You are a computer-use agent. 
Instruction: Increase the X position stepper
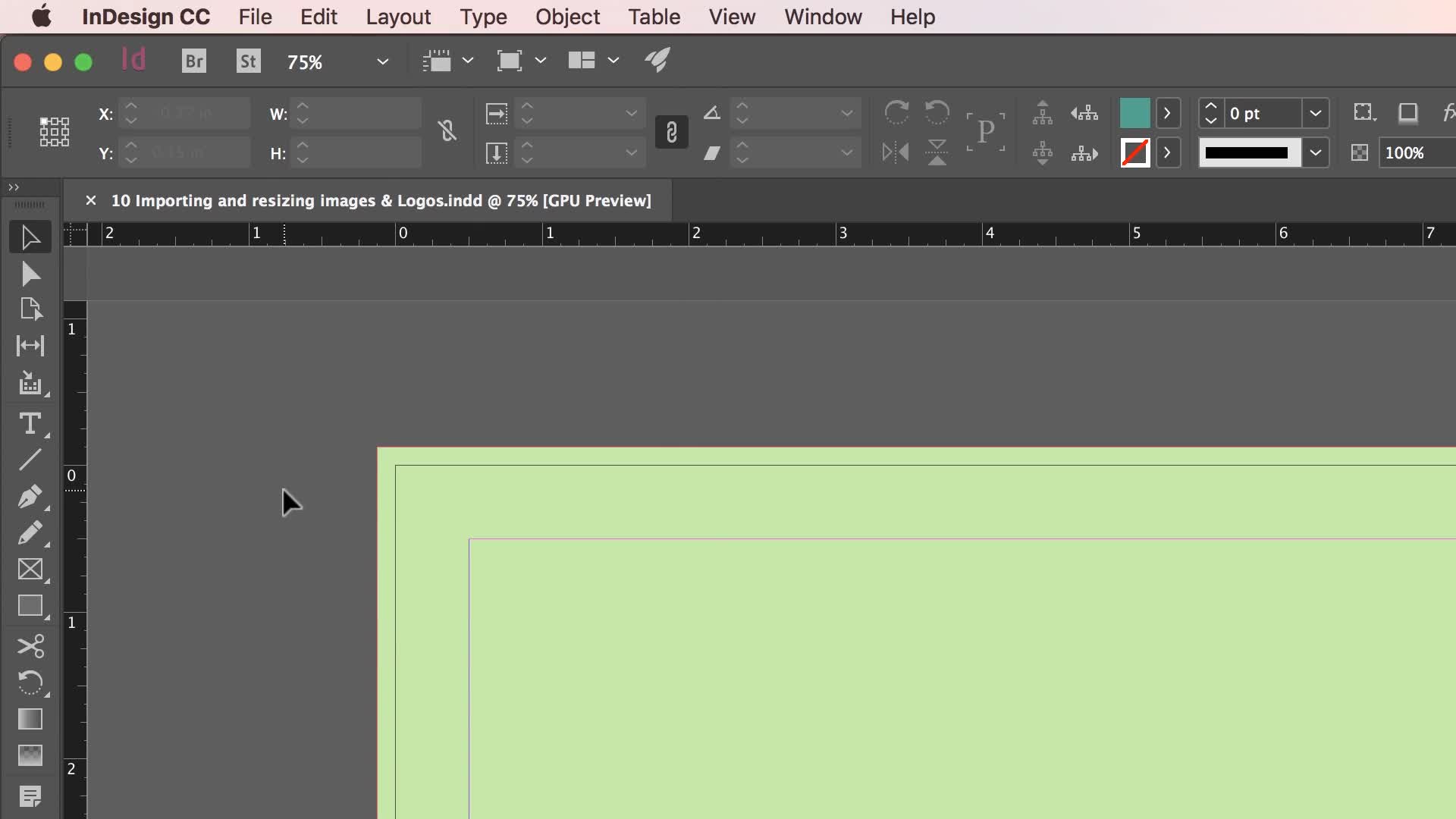point(131,106)
